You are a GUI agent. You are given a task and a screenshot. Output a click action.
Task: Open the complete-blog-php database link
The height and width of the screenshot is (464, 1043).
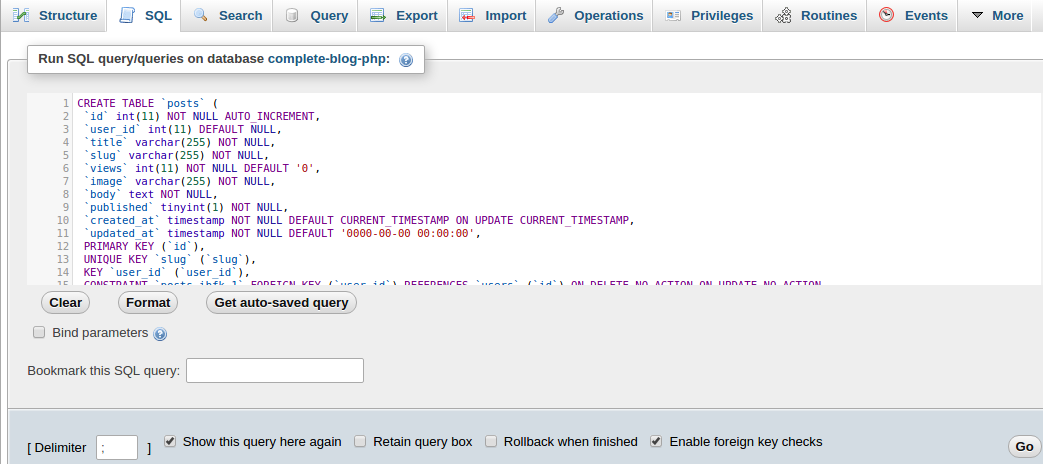329,58
